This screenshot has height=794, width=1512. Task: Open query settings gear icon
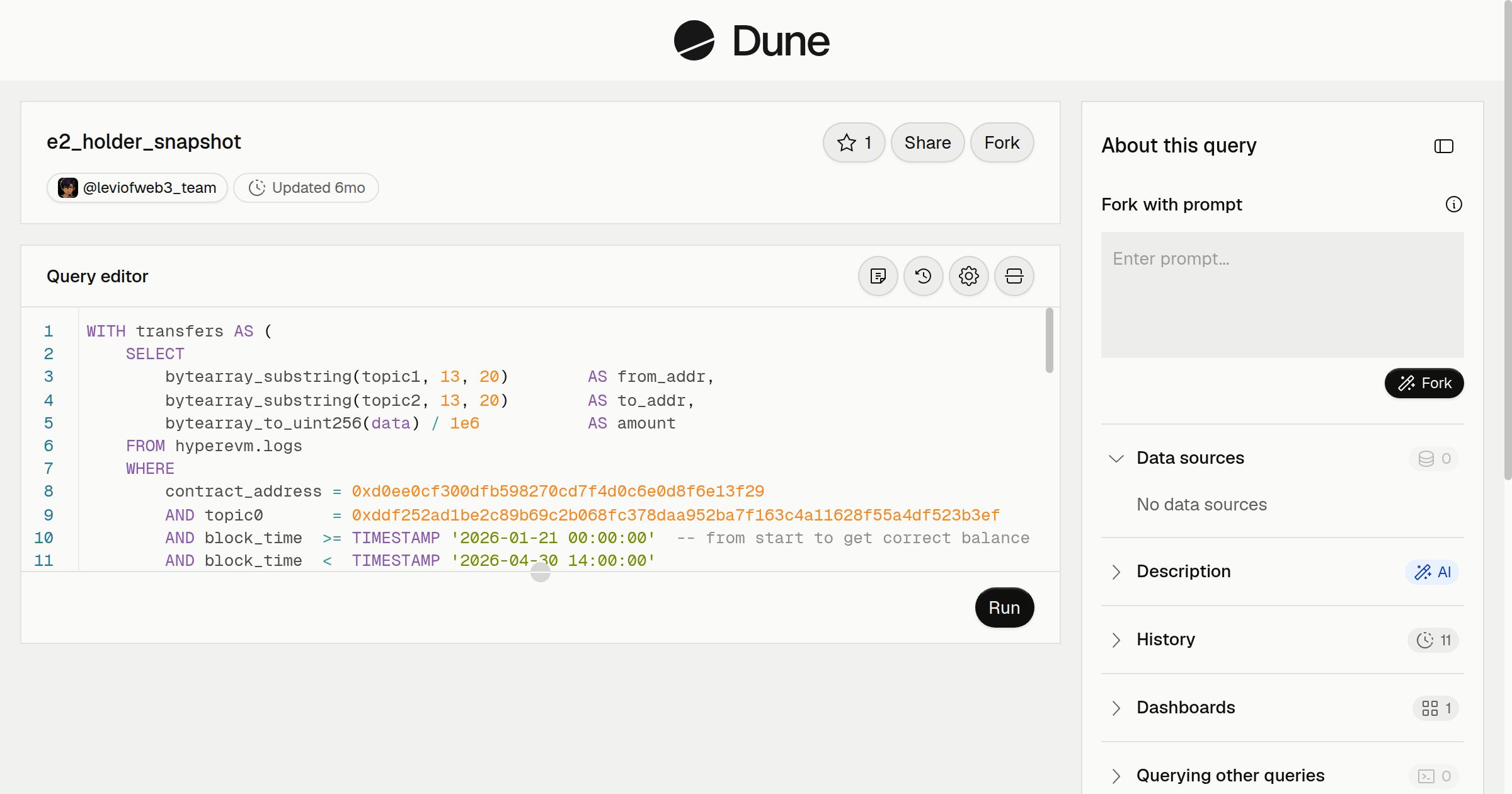pyautogui.click(x=968, y=276)
